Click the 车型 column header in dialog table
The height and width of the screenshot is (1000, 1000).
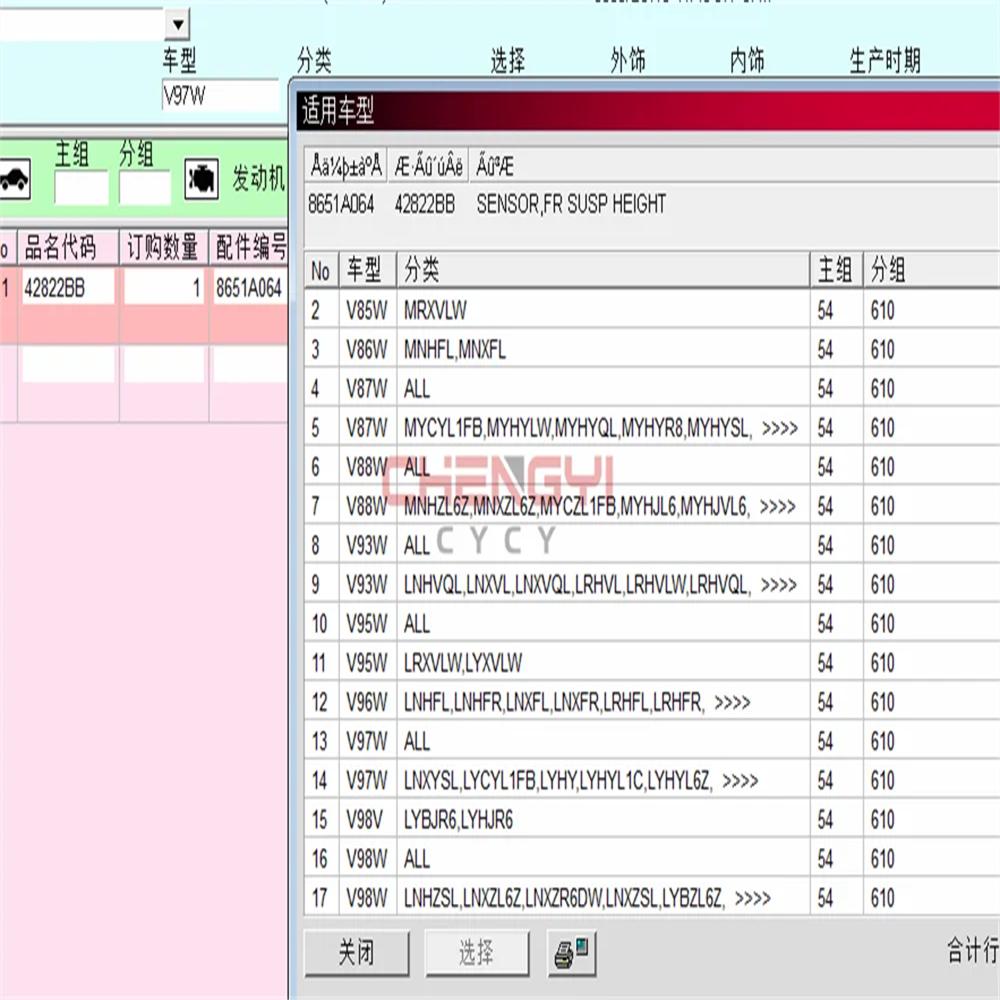(367, 270)
